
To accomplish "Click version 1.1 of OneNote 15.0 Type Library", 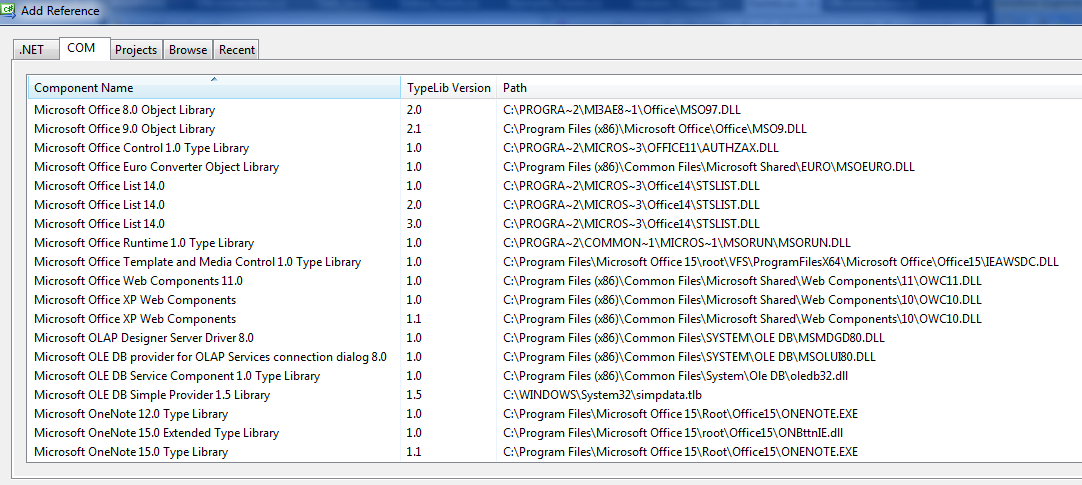I will [414, 453].
